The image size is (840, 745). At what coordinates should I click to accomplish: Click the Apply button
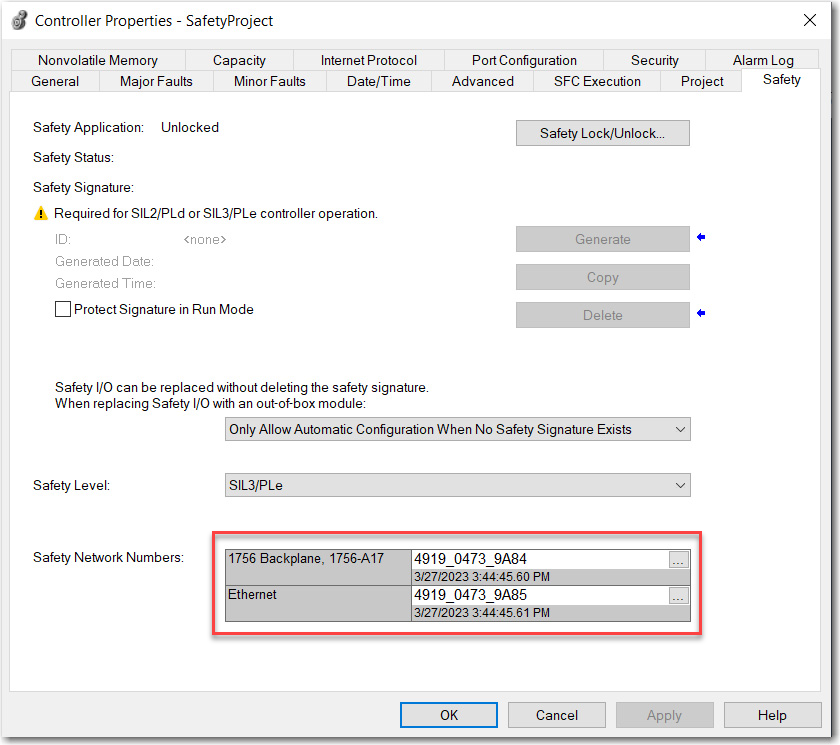(664, 715)
